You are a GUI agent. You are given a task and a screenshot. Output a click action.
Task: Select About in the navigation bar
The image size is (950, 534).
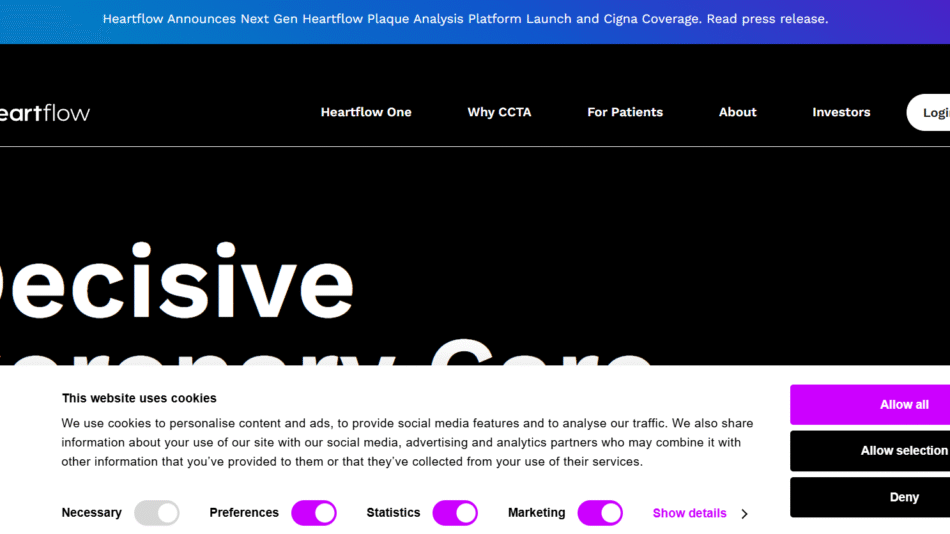click(737, 112)
